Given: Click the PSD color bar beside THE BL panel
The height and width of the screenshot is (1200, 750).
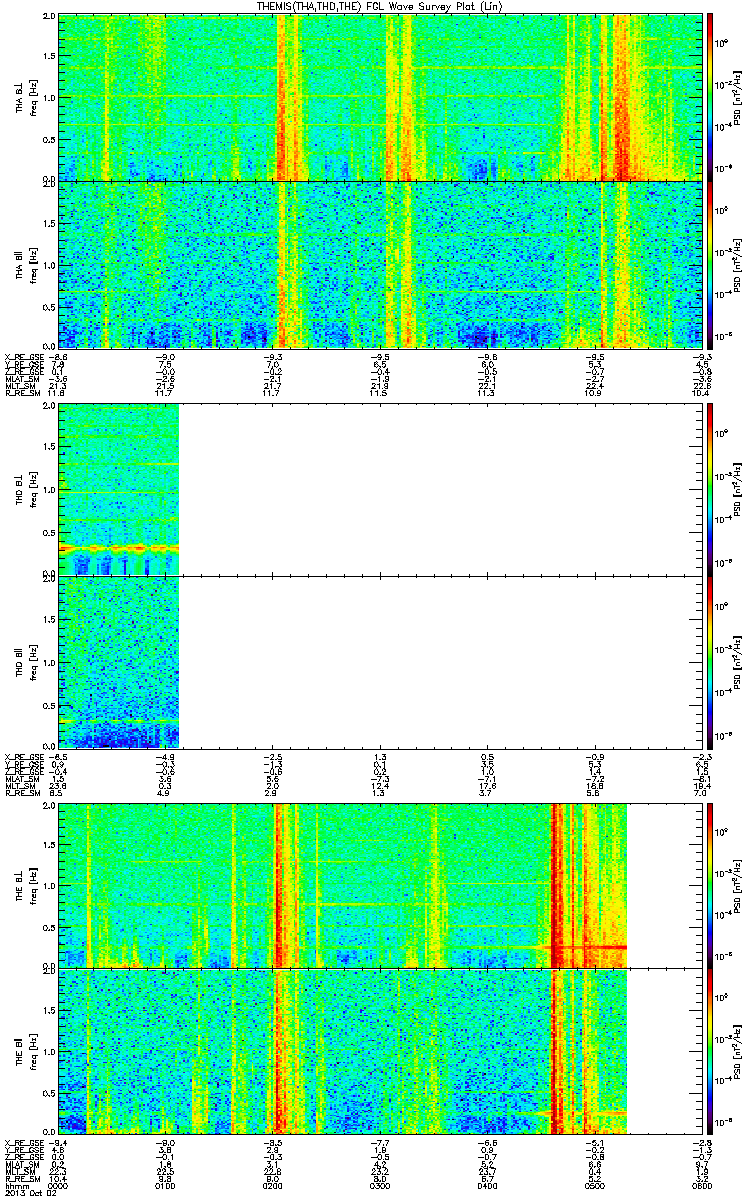Looking at the screenshot, I should click(710, 886).
